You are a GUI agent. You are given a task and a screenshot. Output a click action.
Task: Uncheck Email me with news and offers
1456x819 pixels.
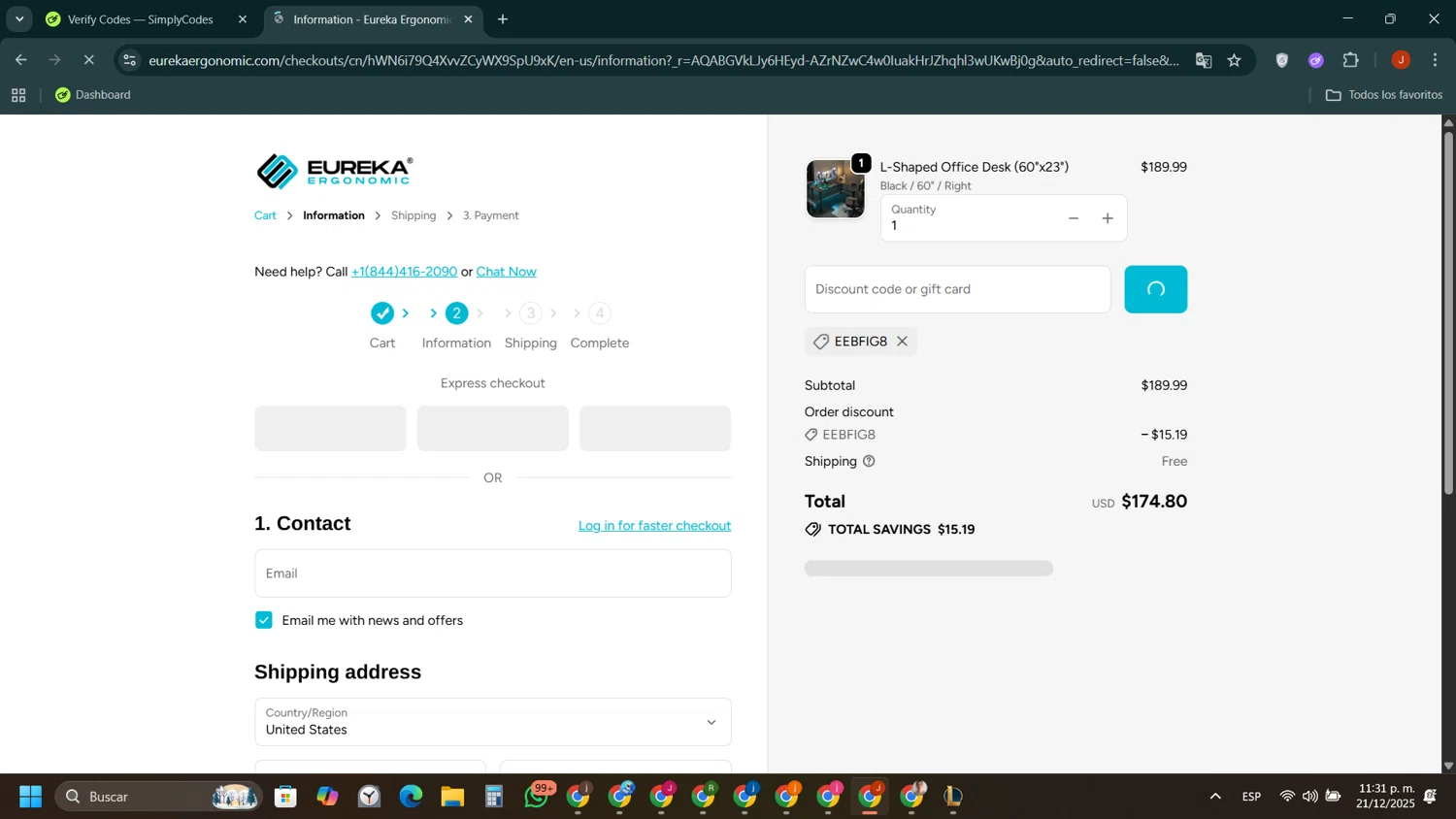[x=264, y=620]
